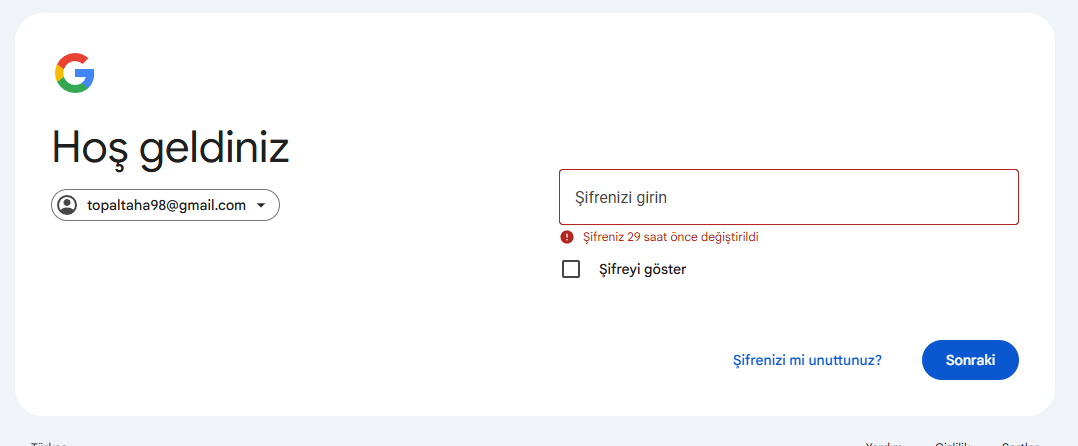Select the topaltaha98@gmail.com email text
Viewport: 1078px width, 446px height.
coord(166,205)
